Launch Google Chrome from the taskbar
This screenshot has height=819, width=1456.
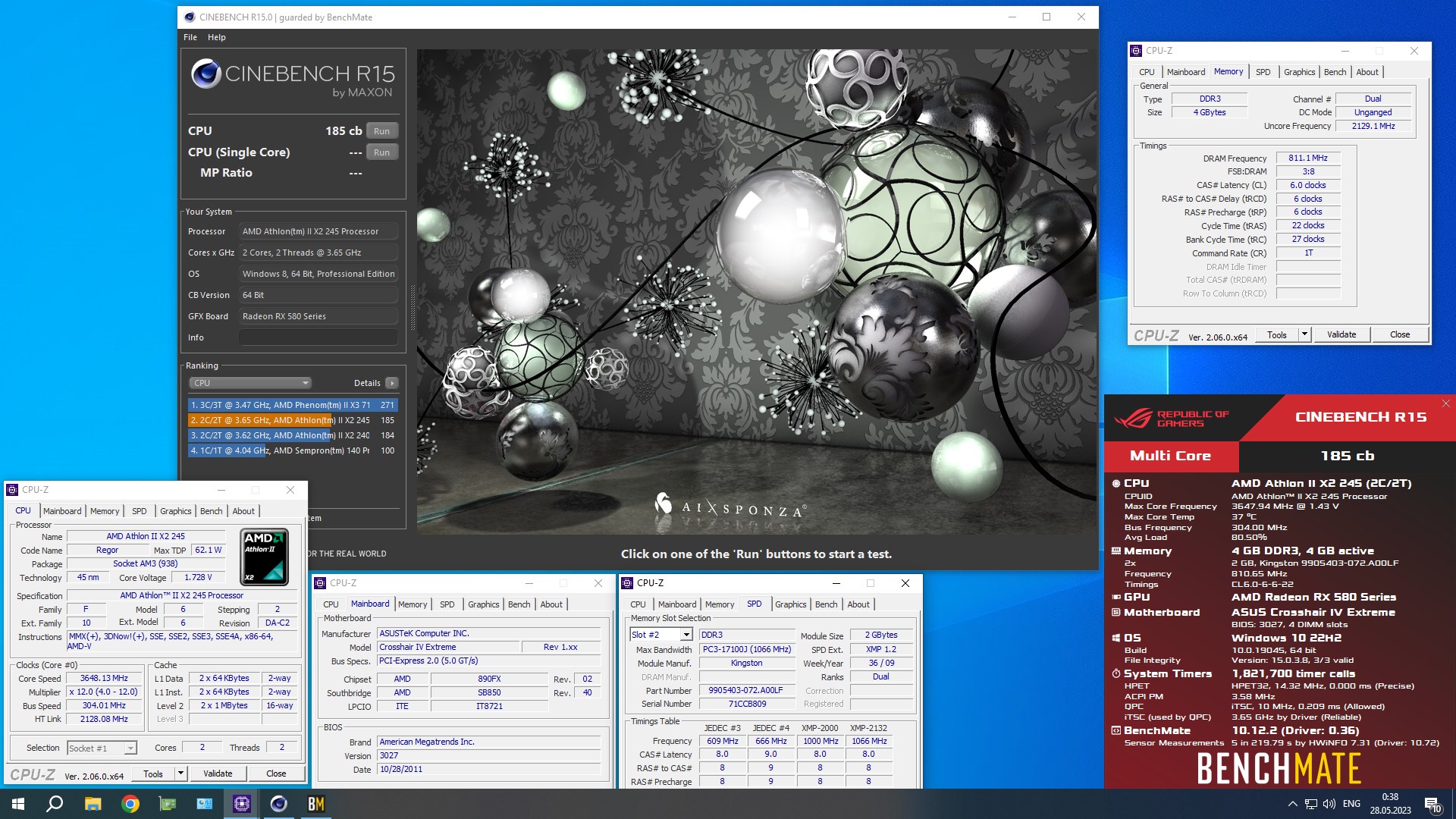[130, 804]
